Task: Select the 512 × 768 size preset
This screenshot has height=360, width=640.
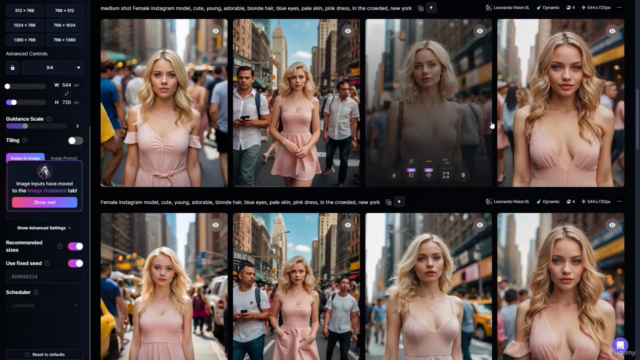Action: pos(24,11)
